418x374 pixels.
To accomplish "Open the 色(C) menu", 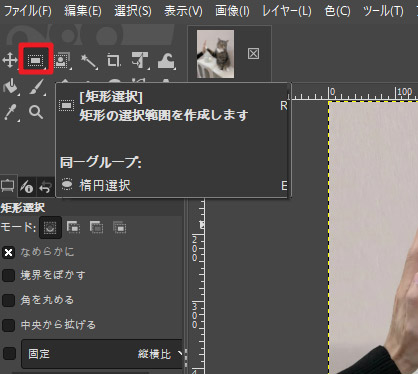I will click(x=337, y=11).
